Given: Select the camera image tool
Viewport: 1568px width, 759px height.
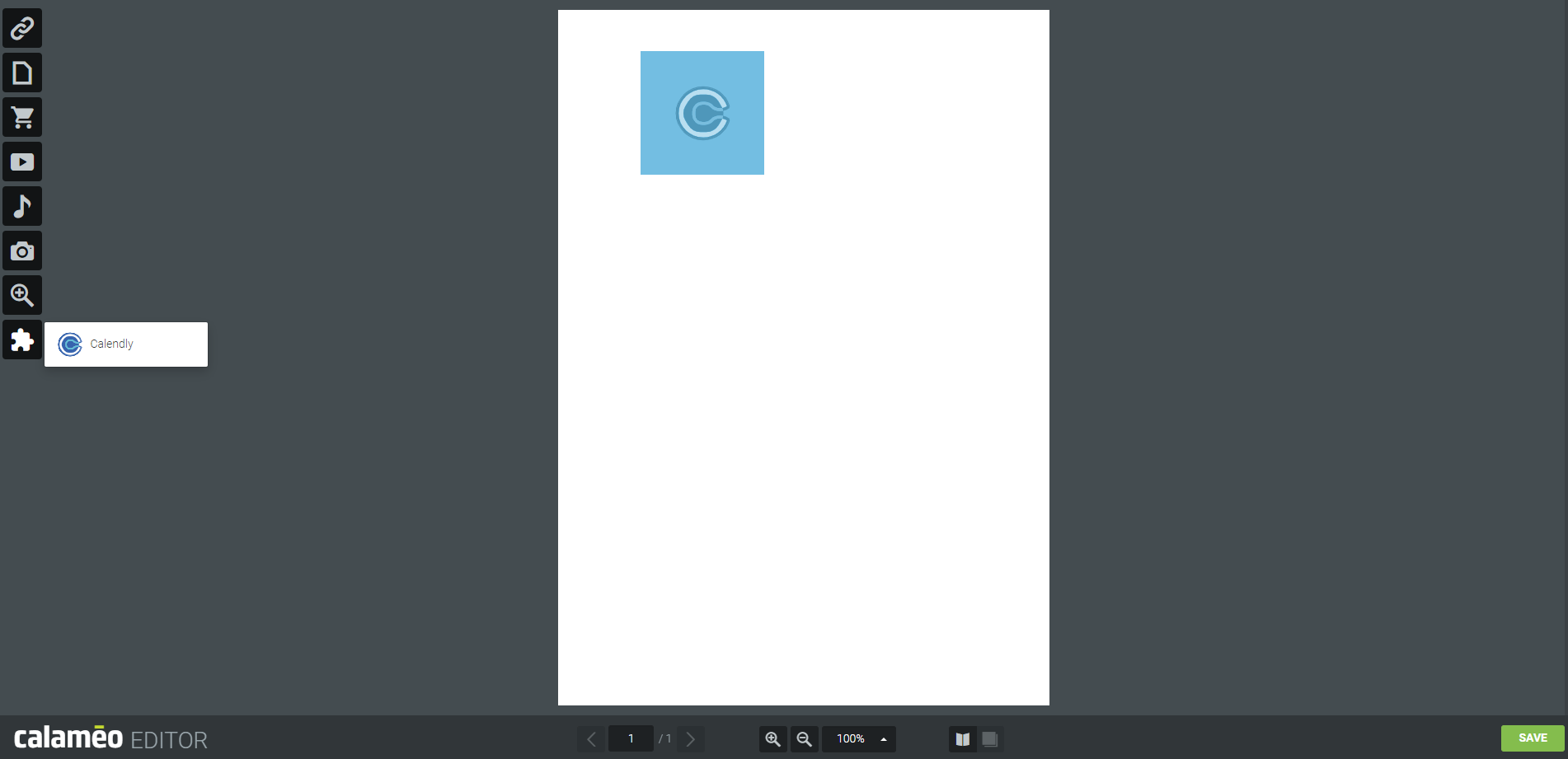Looking at the screenshot, I should tap(22, 251).
